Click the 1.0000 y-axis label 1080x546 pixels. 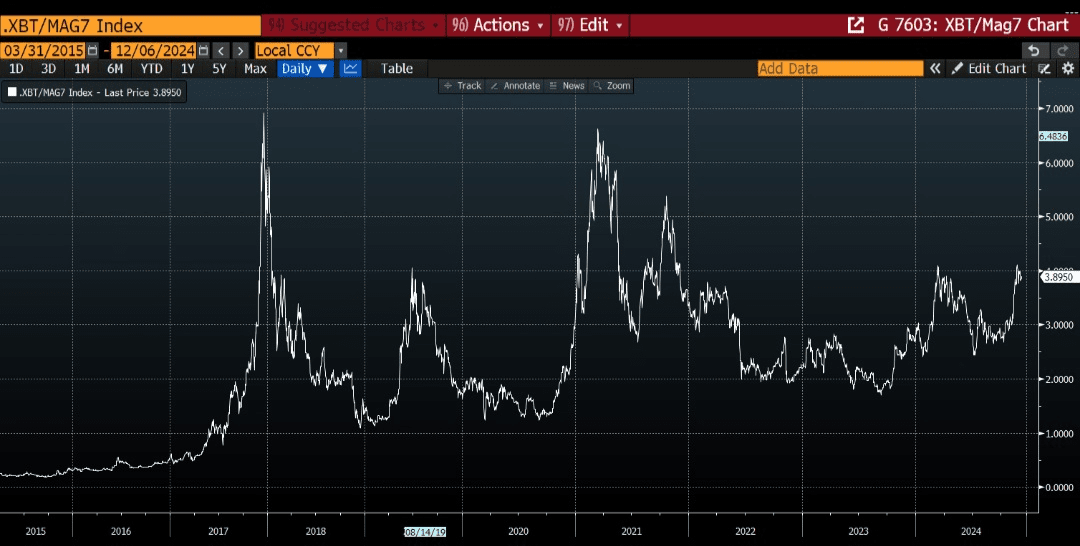tap(1059, 434)
